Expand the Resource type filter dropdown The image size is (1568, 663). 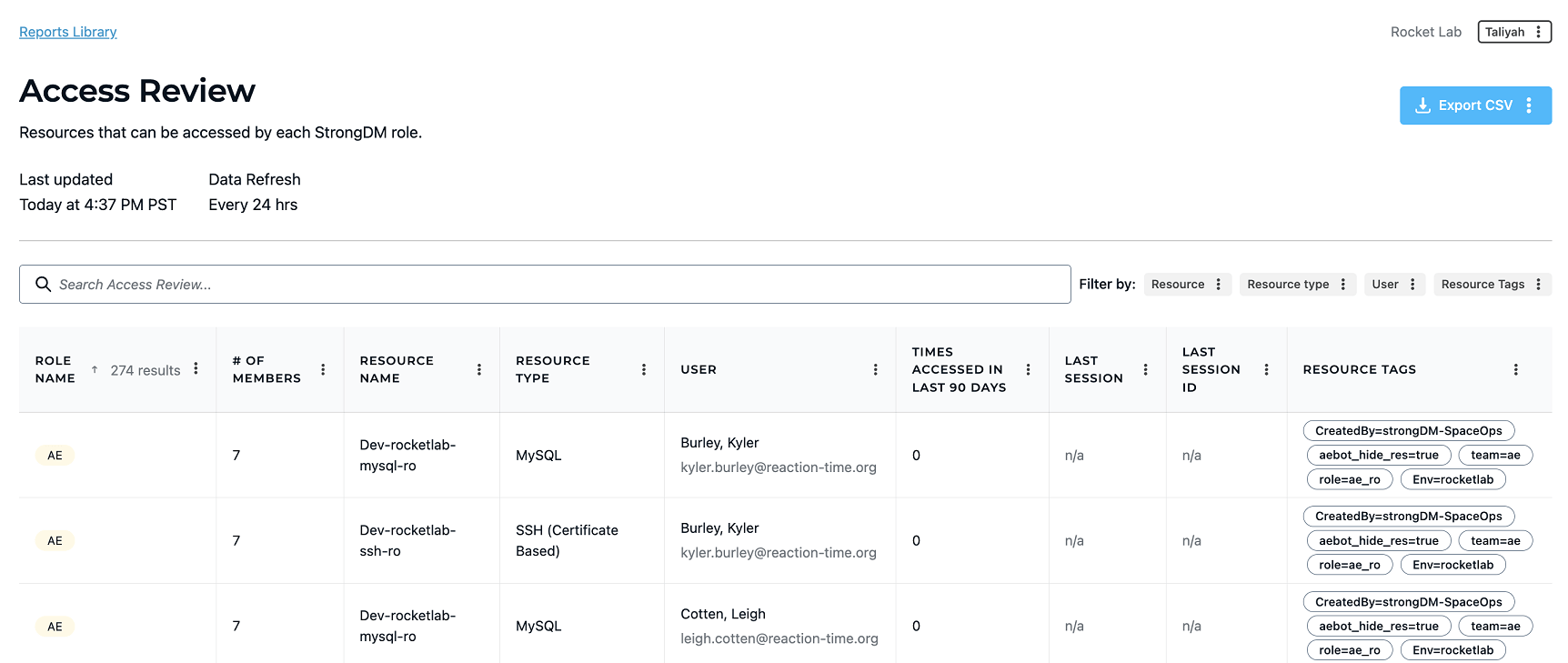[x=1296, y=285]
